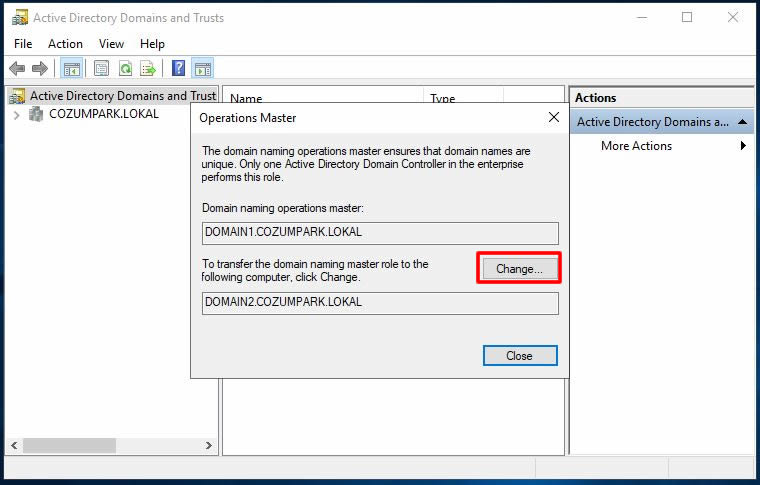Toggle the Show/Hide Action Pane toolbar icon
The height and width of the screenshot is (485, 760).
(x=203, y=68)
